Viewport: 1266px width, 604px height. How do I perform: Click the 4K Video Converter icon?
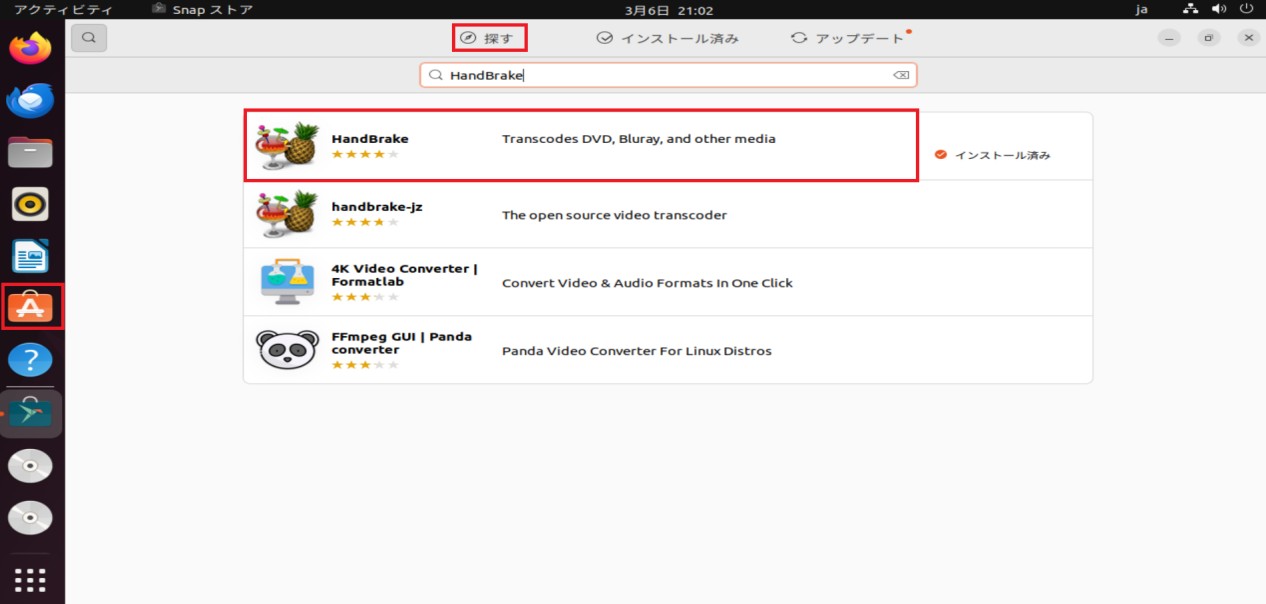287,282
